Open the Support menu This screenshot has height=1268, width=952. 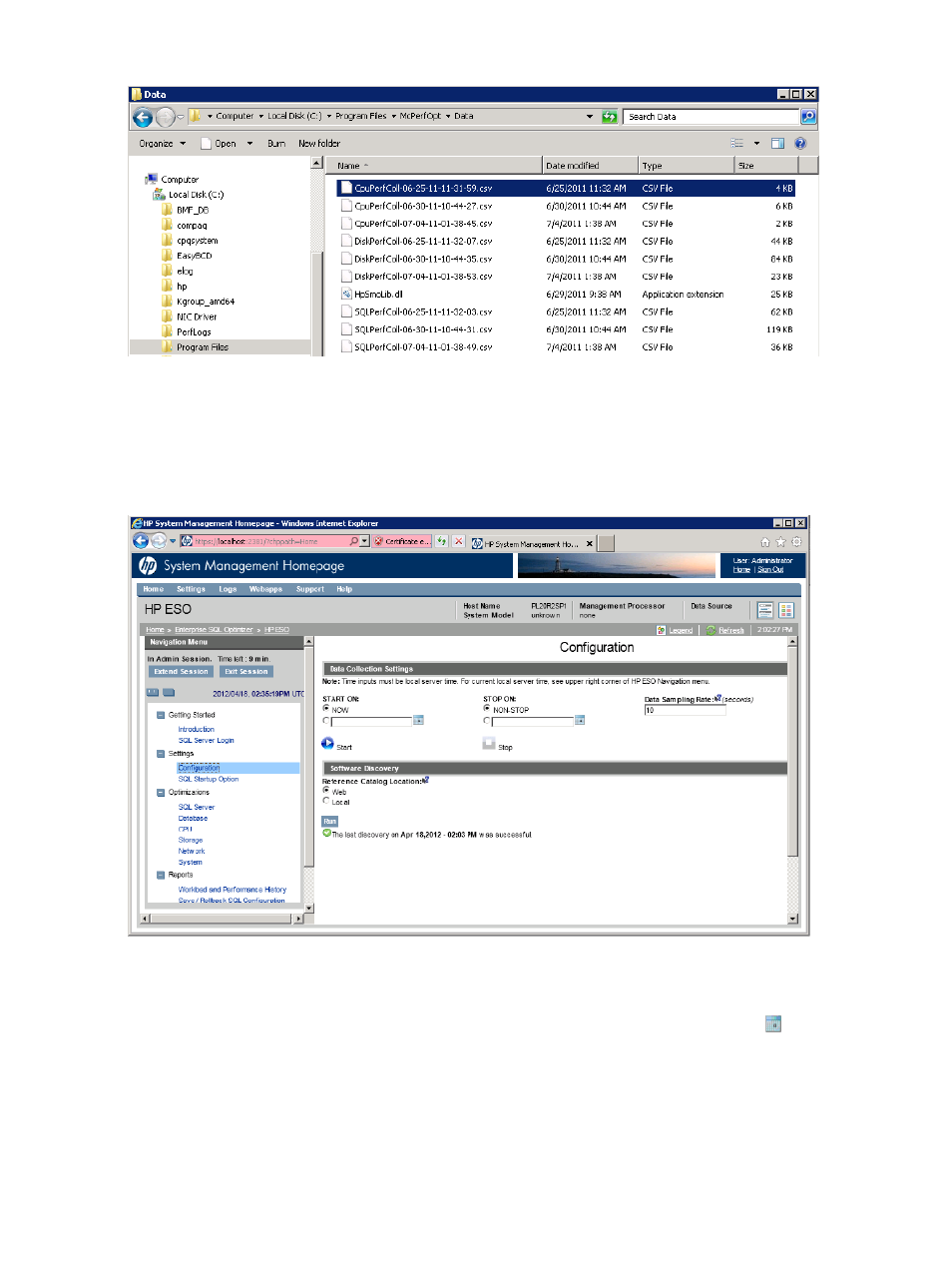tap(310, 589)
